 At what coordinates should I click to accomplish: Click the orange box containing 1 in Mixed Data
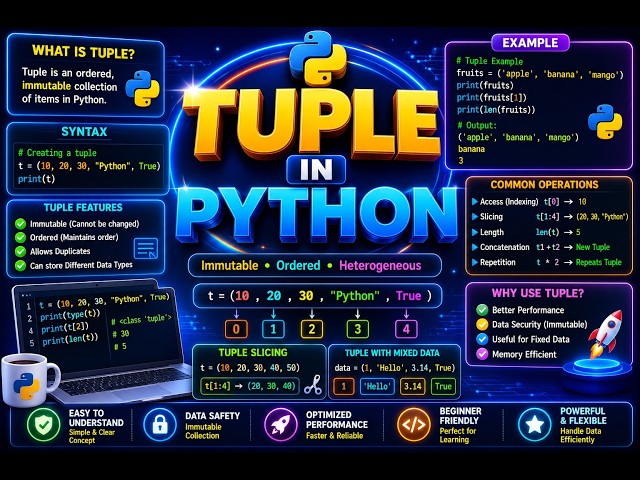[344, 386]
